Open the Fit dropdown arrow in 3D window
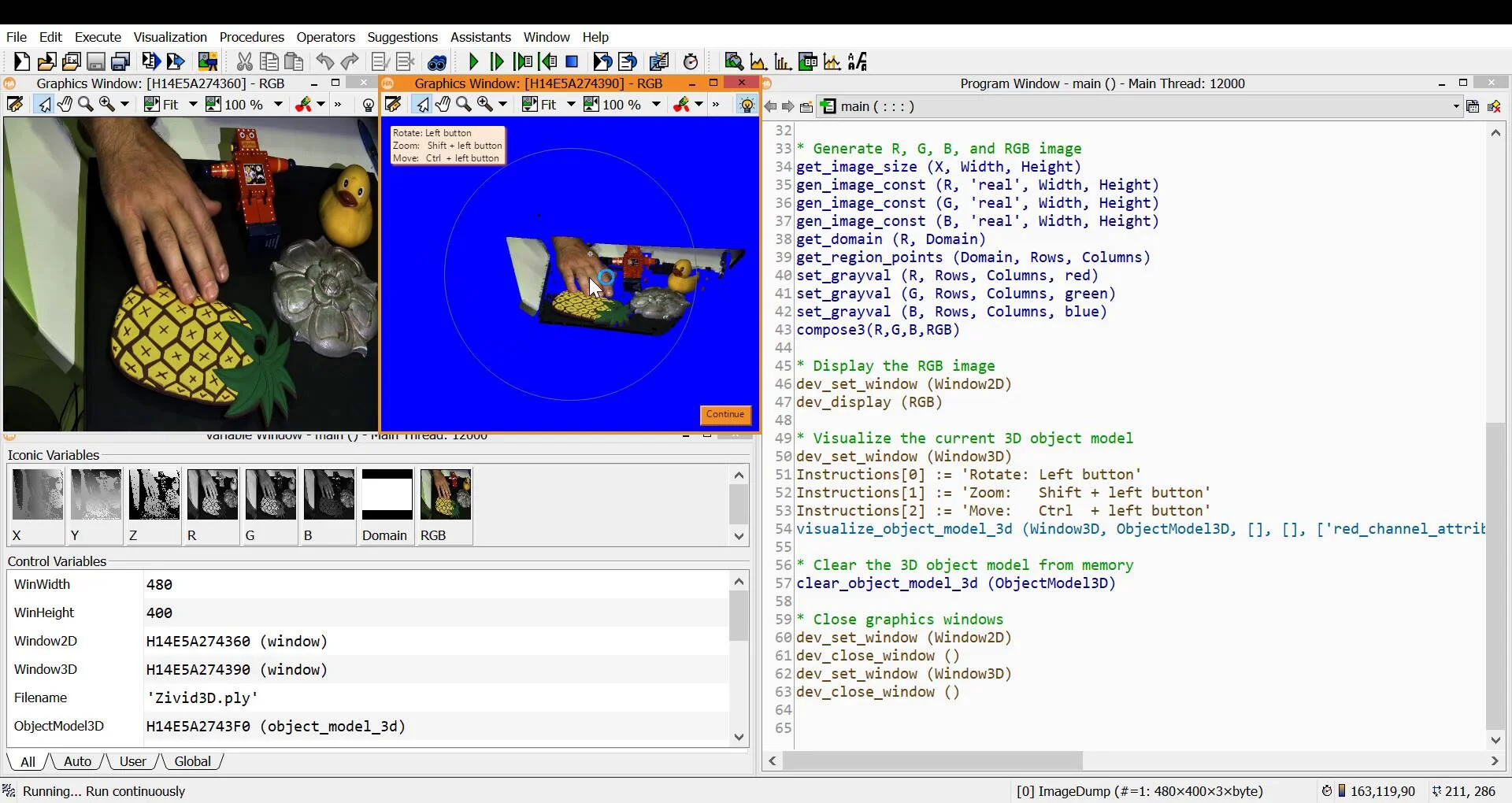The image size is (1512, 803). pos(570,105)
